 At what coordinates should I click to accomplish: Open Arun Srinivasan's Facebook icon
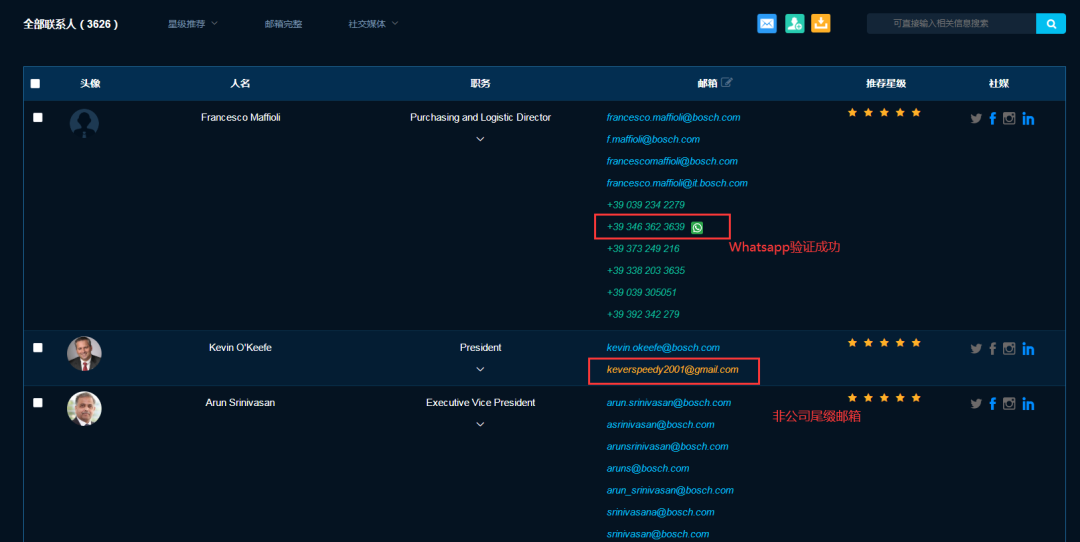click(993, 404)
